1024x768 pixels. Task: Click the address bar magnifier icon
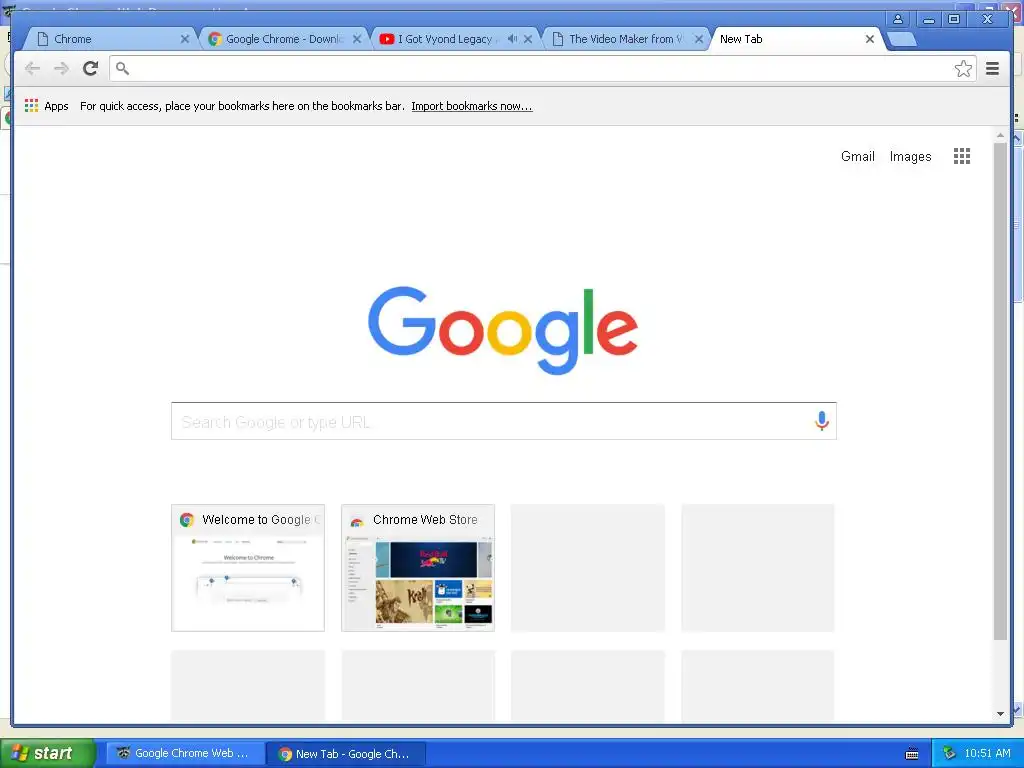click(x=122, y=68)
